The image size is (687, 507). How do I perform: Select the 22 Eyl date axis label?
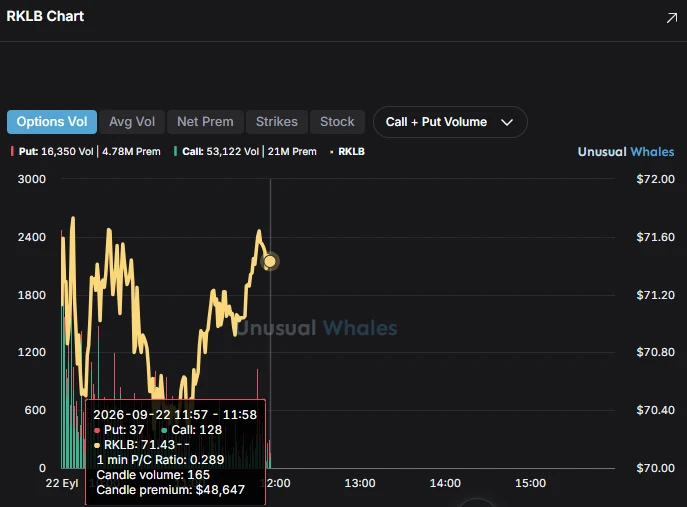pyautogui.click(x=62, y=483)
